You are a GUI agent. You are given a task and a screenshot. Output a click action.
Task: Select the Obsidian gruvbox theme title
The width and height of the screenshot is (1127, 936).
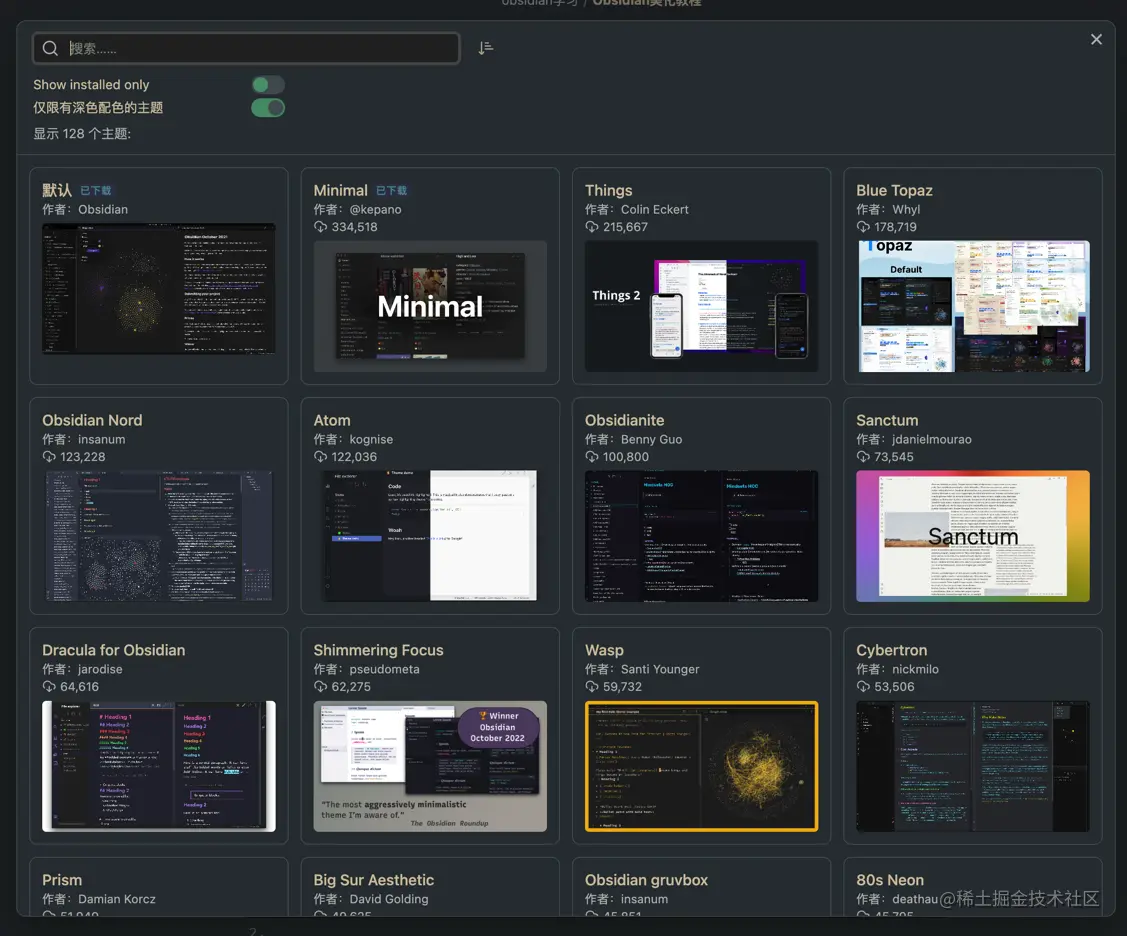click(646, 881)
